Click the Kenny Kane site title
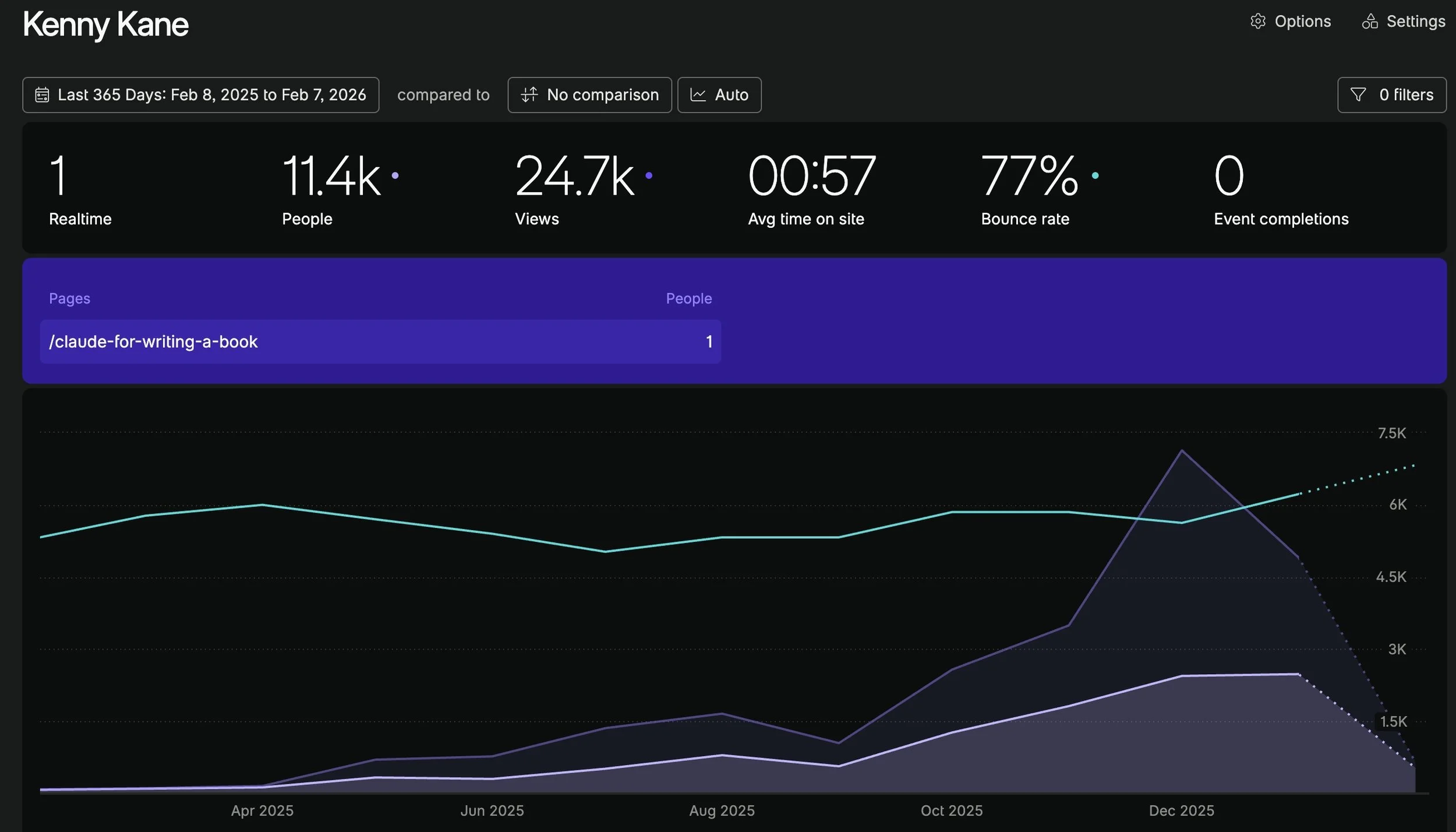1456x832 pixels. coord(105,25)
